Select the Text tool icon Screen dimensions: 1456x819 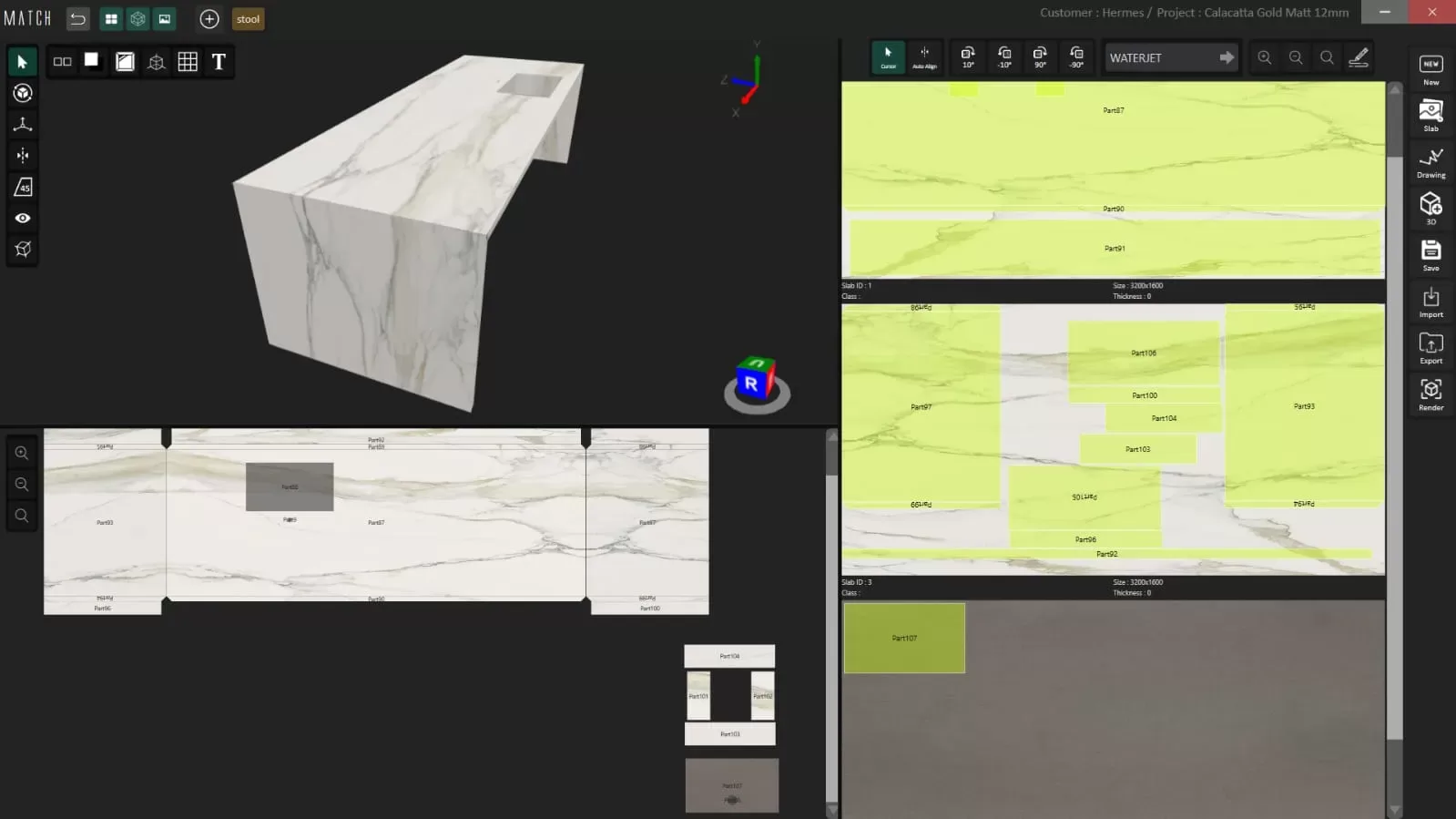click(219, 62)
